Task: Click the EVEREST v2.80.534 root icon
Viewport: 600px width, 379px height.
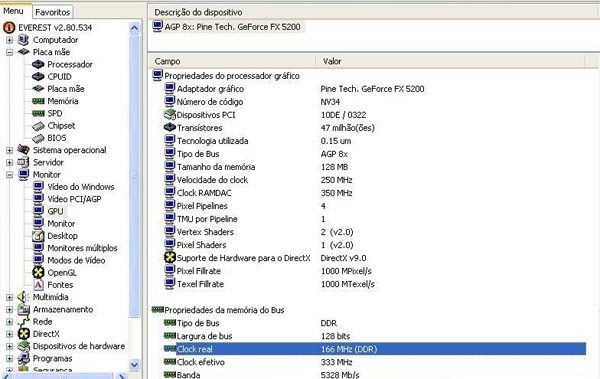Action: tap(9, 28)
